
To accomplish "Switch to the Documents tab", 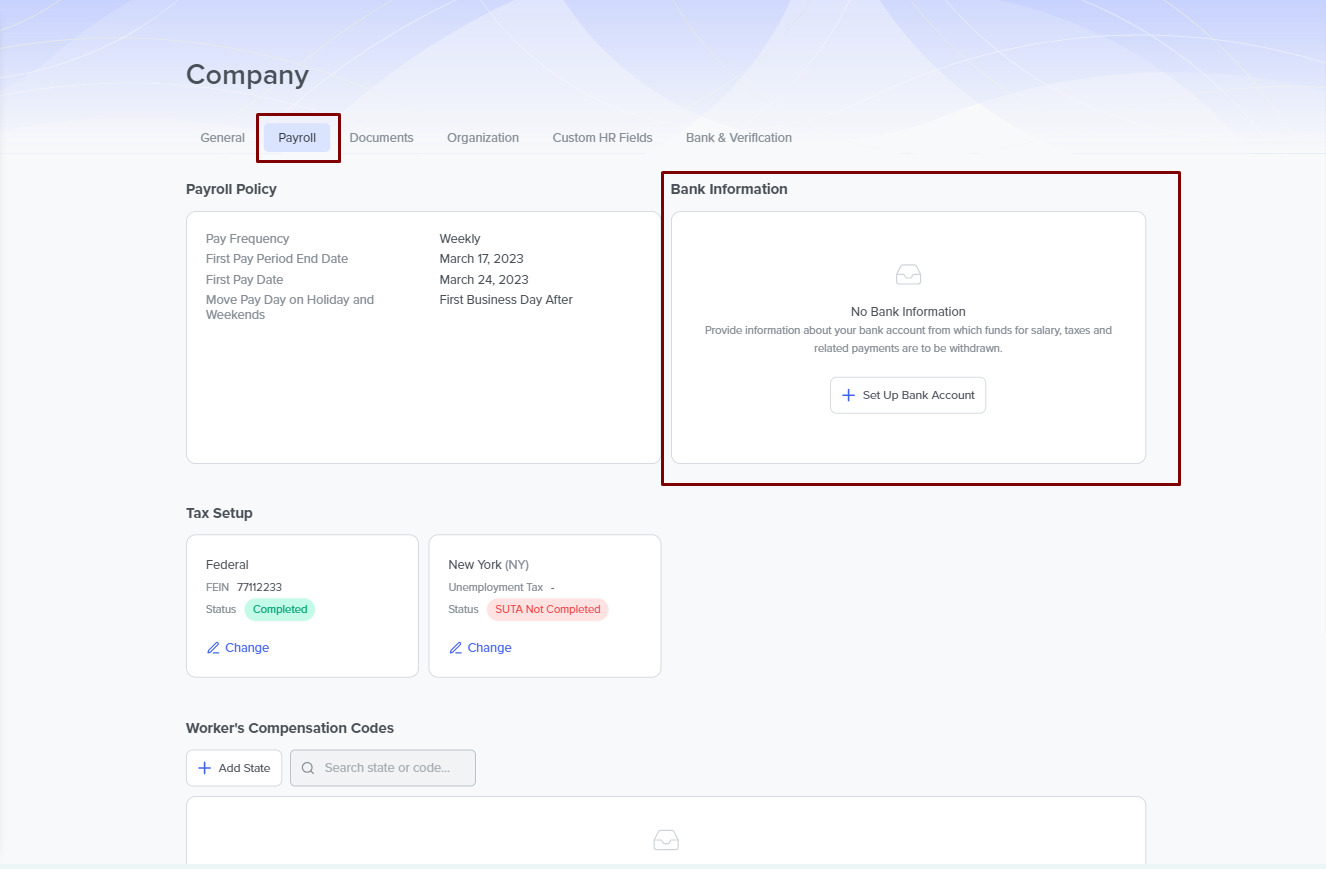I will [381, 138].
